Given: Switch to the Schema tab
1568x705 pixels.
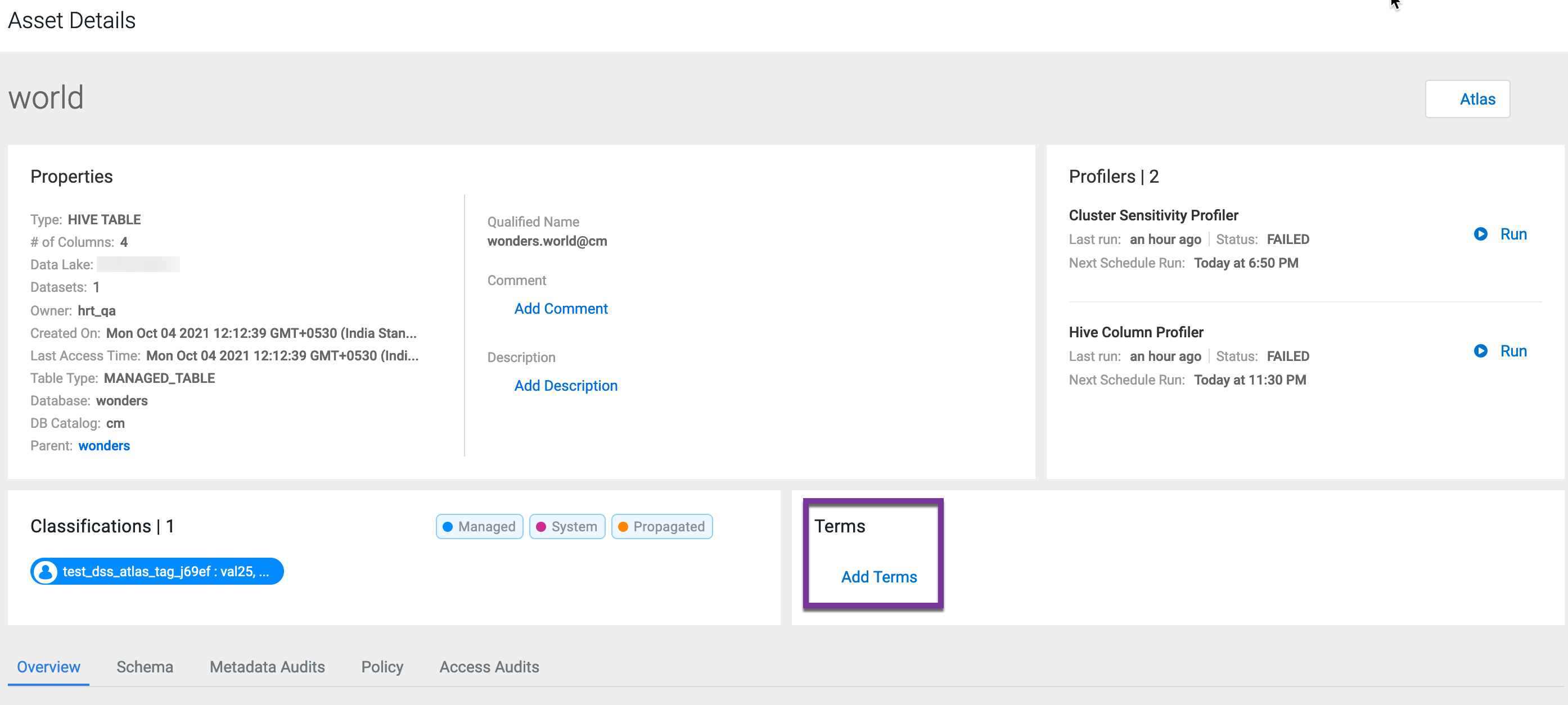Looking at the screenshot, I should point(145,667).
